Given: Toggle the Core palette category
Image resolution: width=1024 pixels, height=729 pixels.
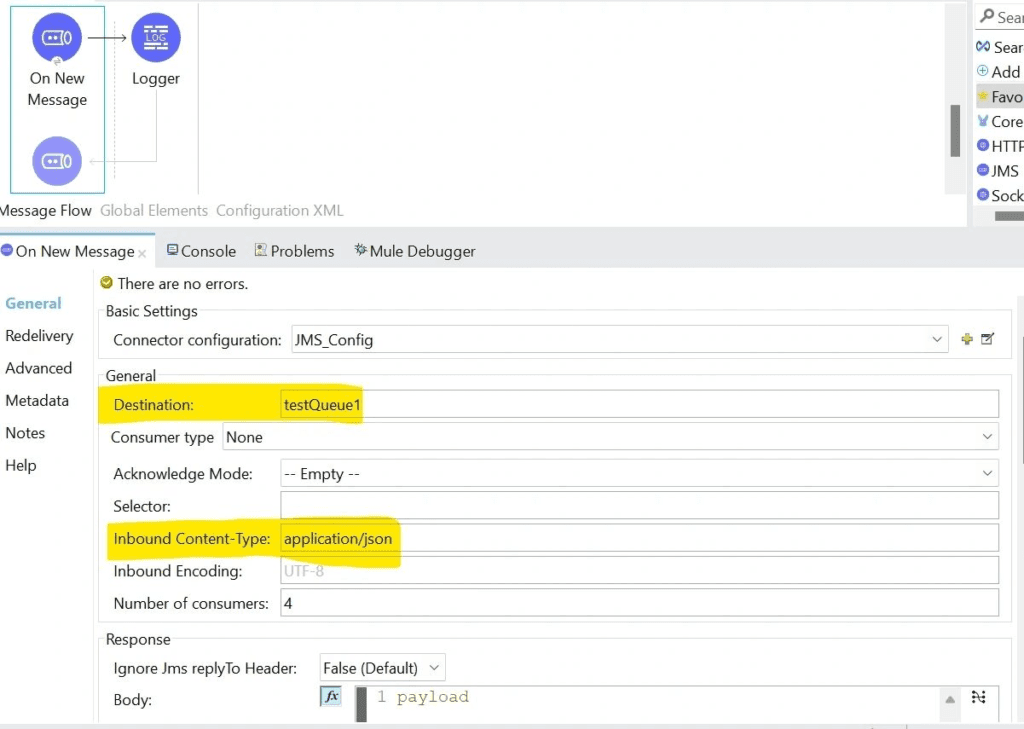Looking at the screenshot, I should (998, 120).
